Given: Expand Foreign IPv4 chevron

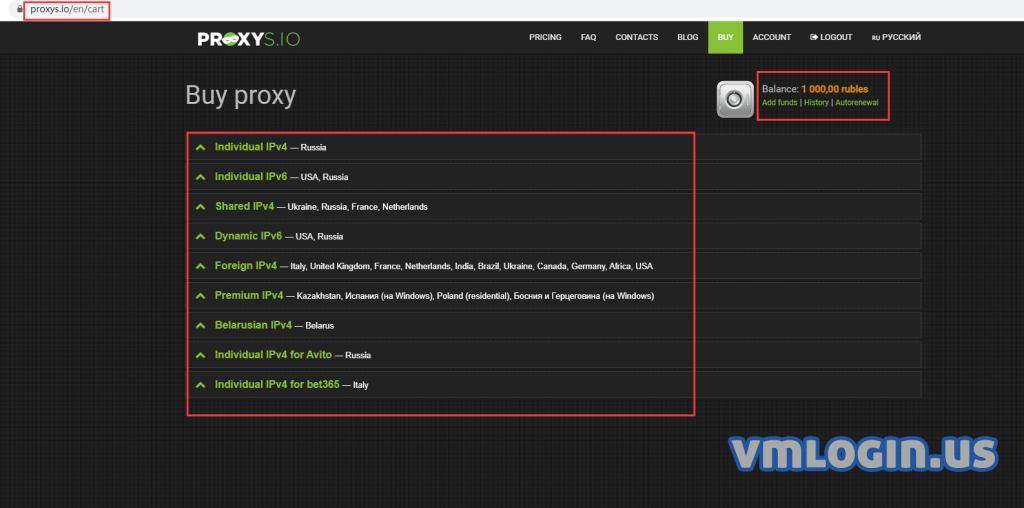Looking at the screenshot, I should coord(200,266).
